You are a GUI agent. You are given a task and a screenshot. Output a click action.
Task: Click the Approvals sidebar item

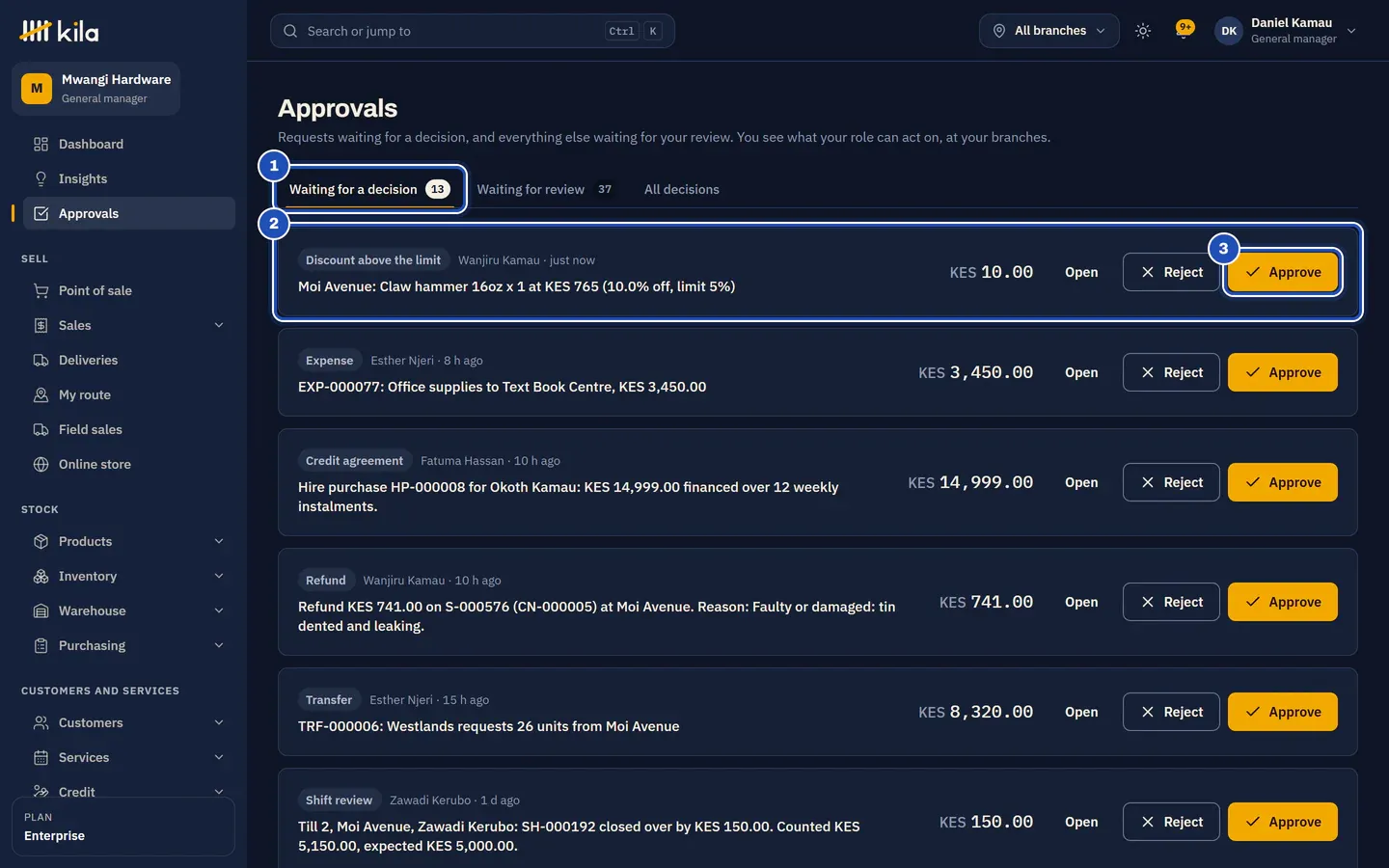click(x=128, y=213)
